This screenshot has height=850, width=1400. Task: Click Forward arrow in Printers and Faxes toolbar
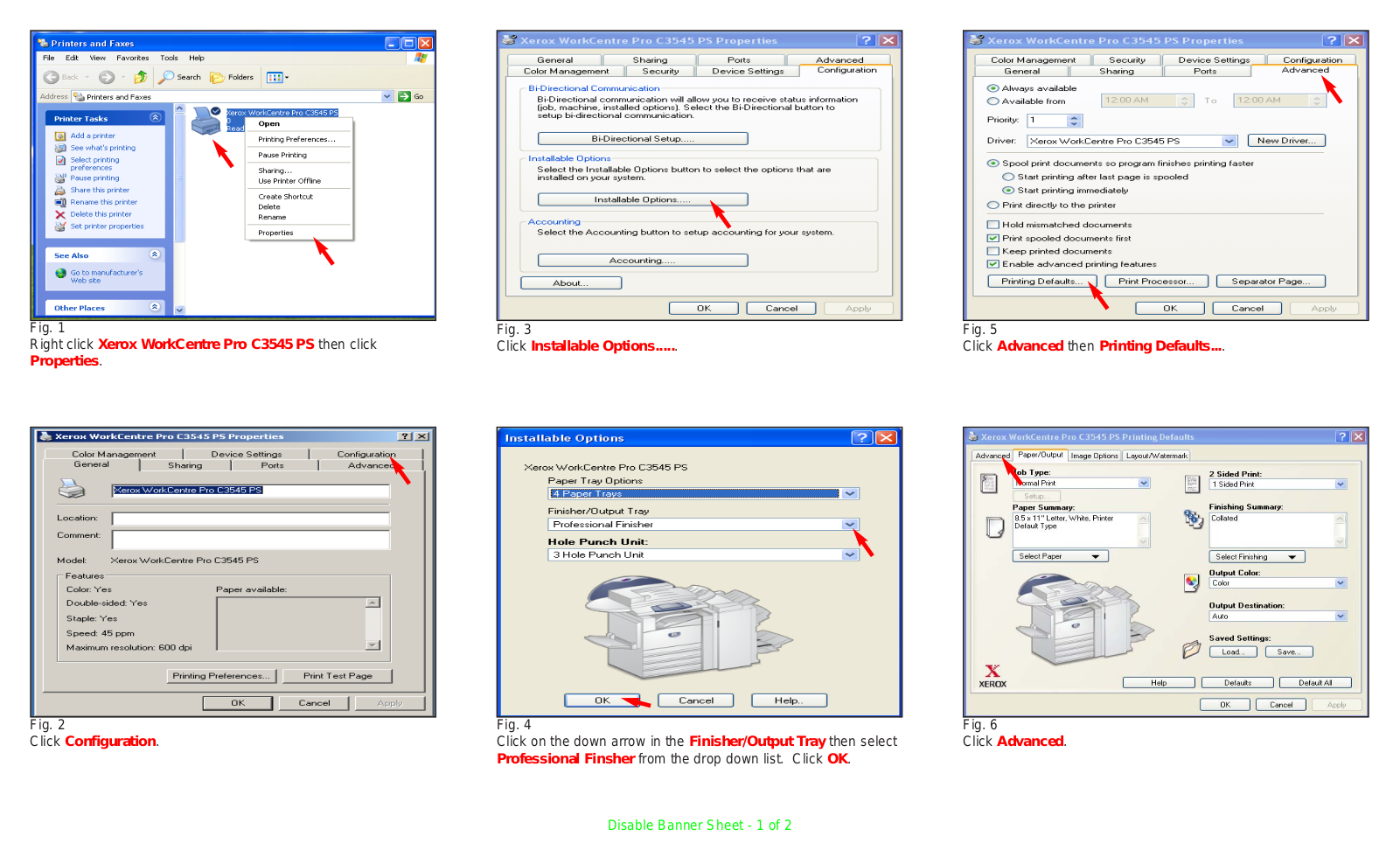107,77
